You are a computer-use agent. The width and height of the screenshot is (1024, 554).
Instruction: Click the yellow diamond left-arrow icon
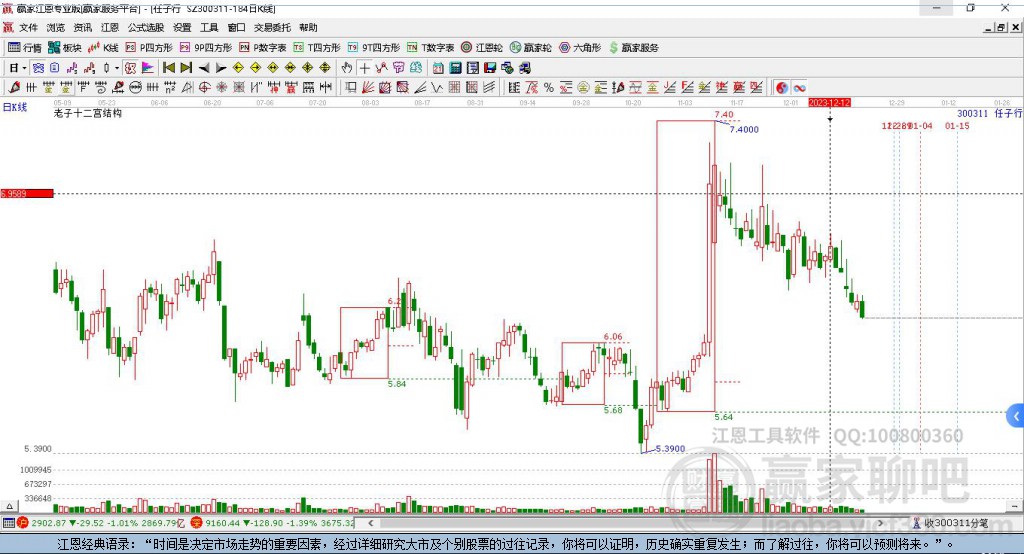pos(238,68)
